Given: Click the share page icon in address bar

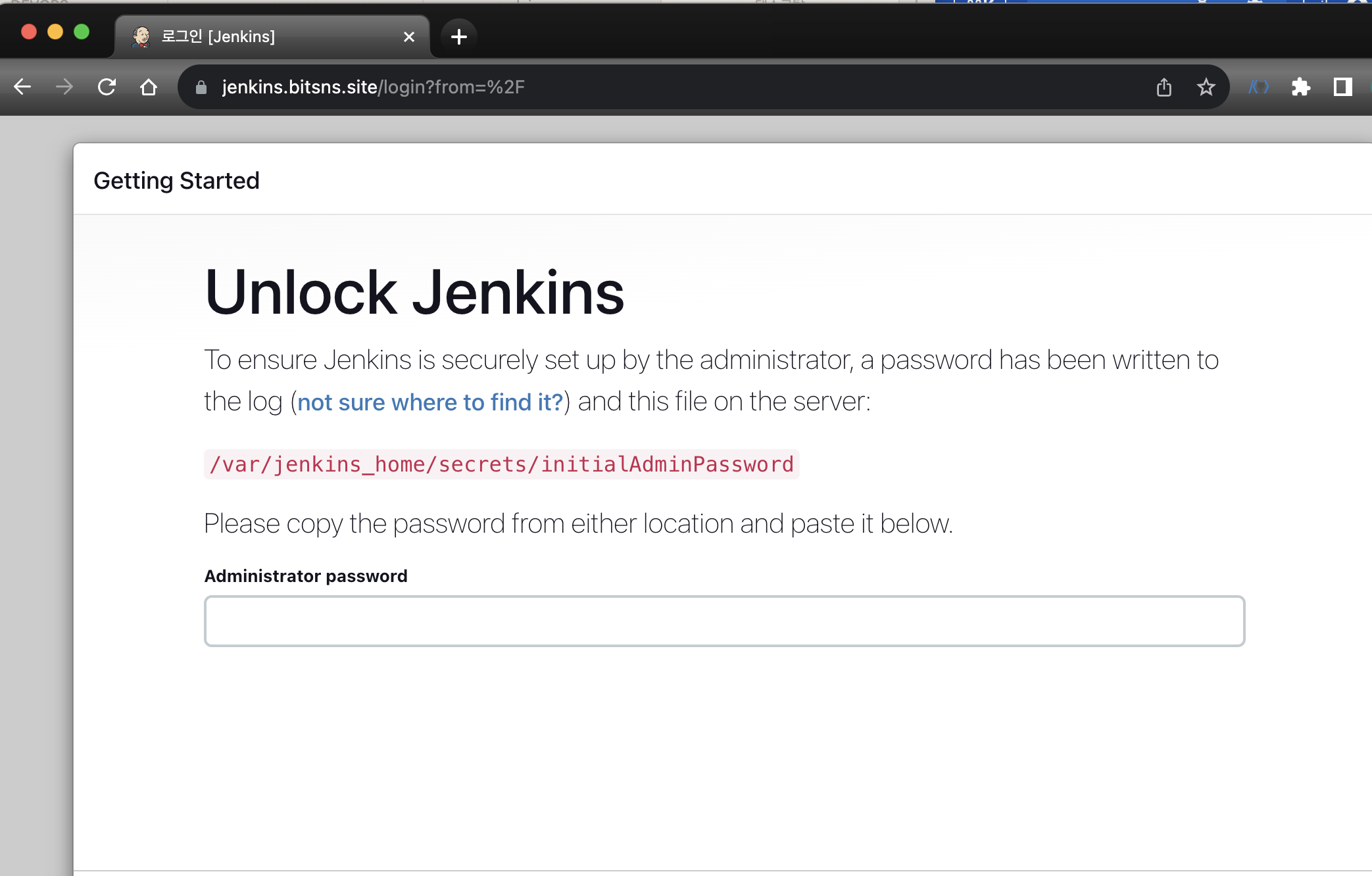Looking at the screenshot, I should pos(1164,87).
